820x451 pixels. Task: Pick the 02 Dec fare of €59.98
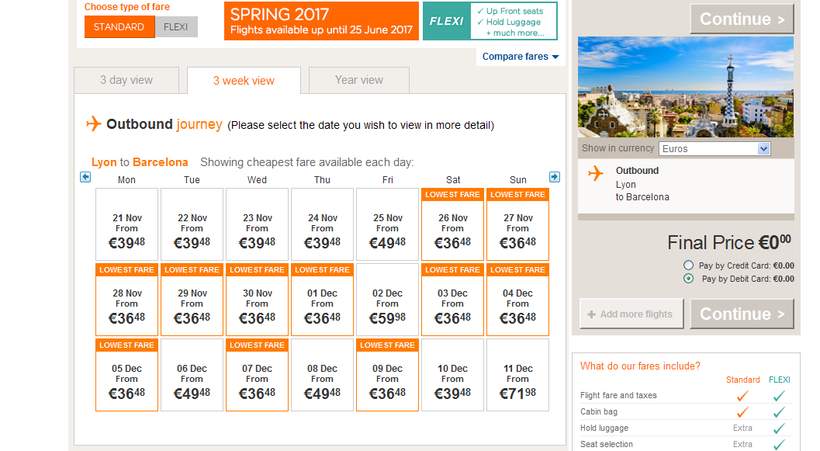[x=387, y=305]
